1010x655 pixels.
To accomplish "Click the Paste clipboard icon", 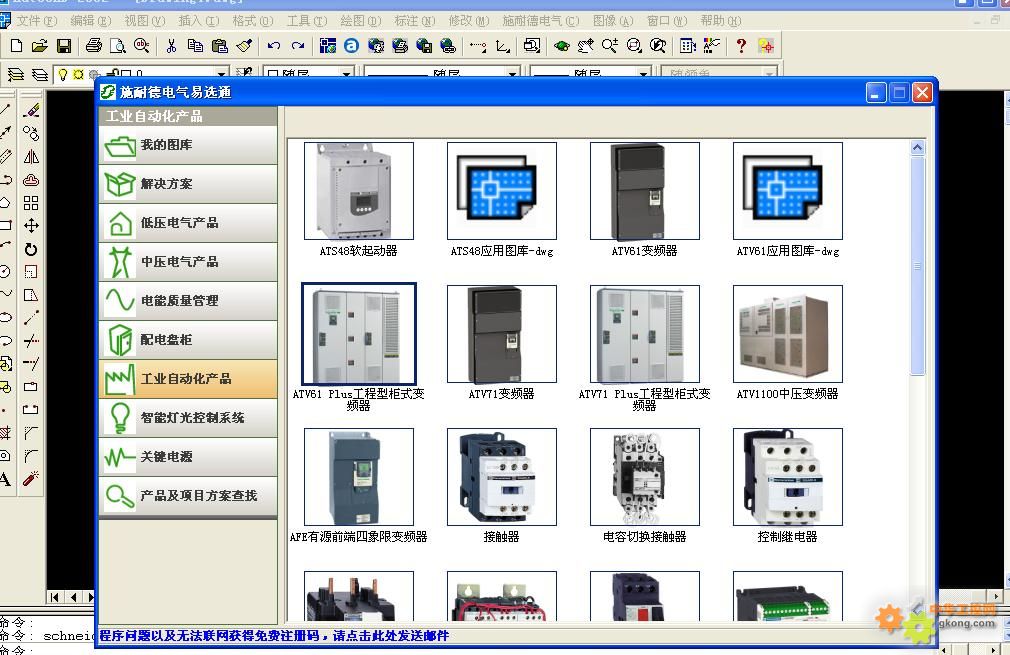I will pos(220,46).
